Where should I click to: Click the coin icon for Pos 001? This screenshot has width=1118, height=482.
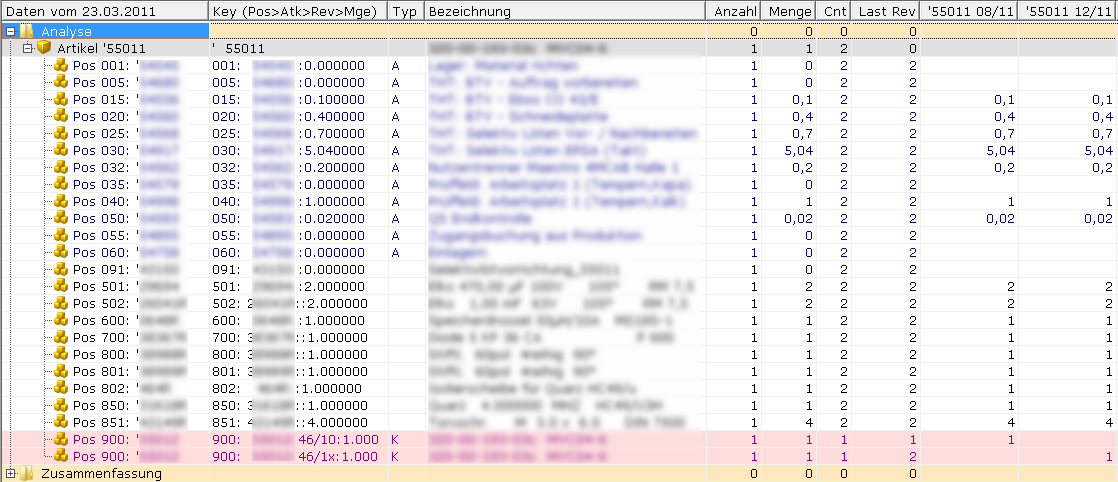point(61,65)
